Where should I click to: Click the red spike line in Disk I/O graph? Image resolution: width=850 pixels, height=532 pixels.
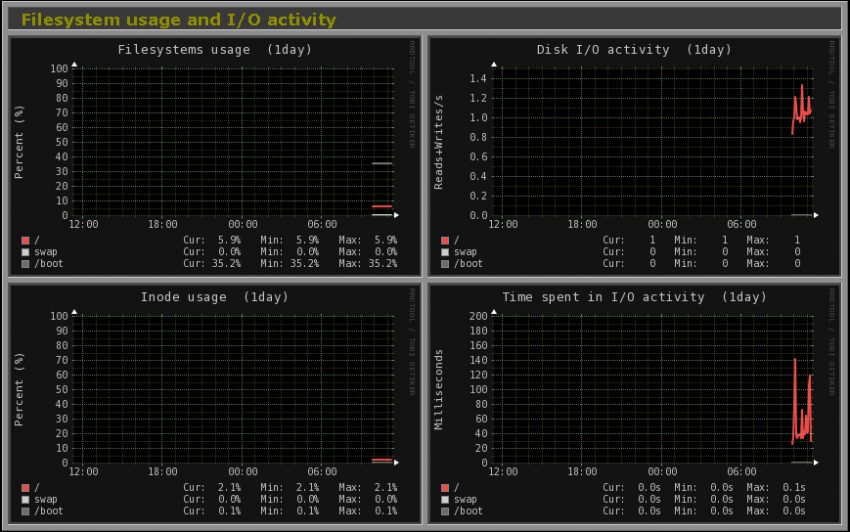pos(801,100)
